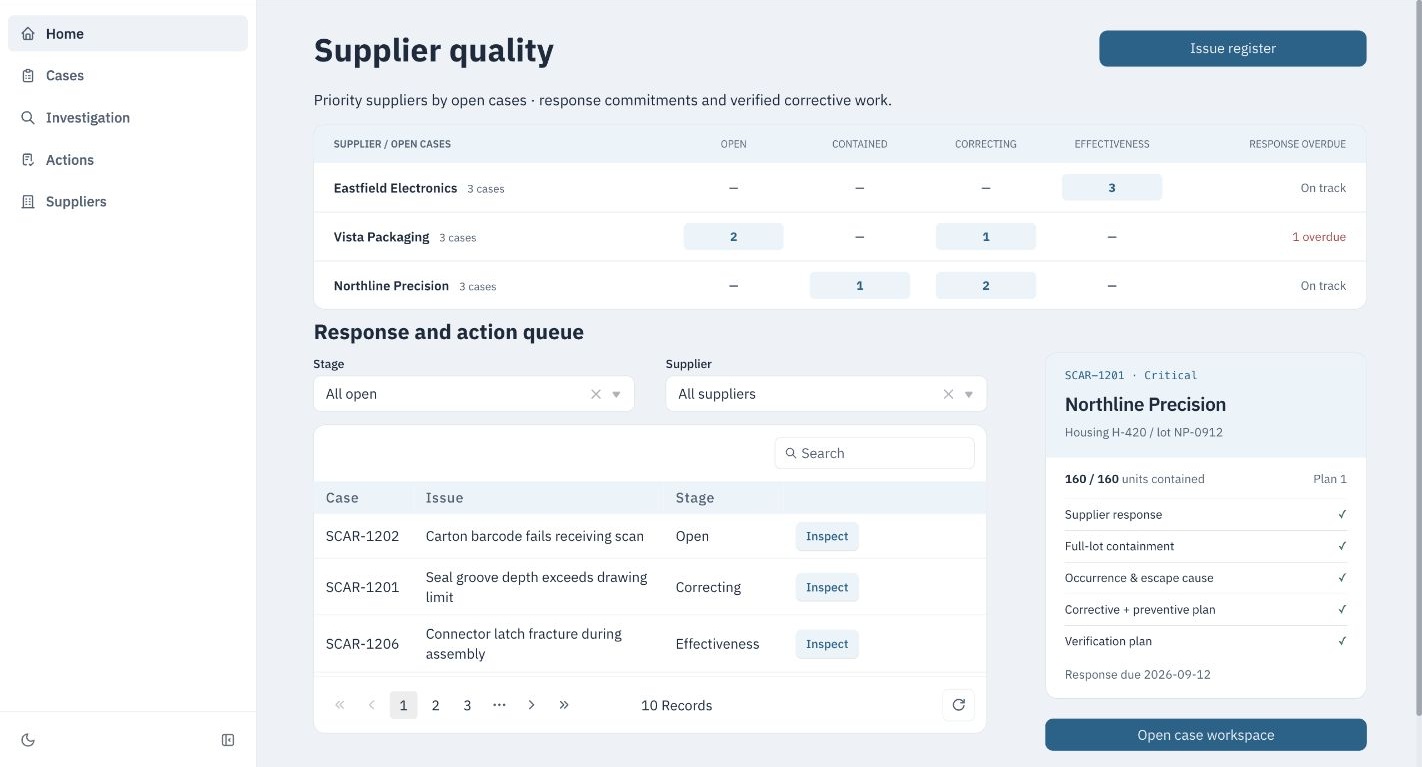Click the Suppliers building icon

click(28, 202)
